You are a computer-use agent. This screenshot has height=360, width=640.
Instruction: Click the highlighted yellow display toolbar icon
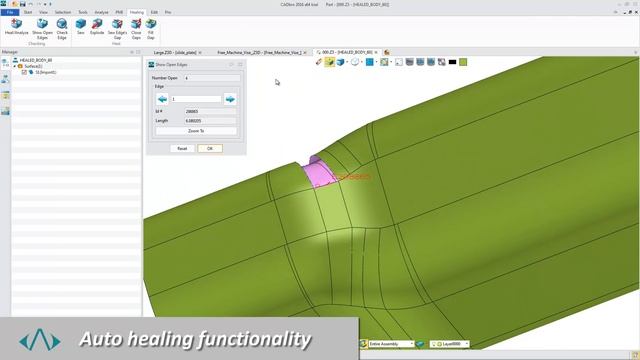coord(329,62)
